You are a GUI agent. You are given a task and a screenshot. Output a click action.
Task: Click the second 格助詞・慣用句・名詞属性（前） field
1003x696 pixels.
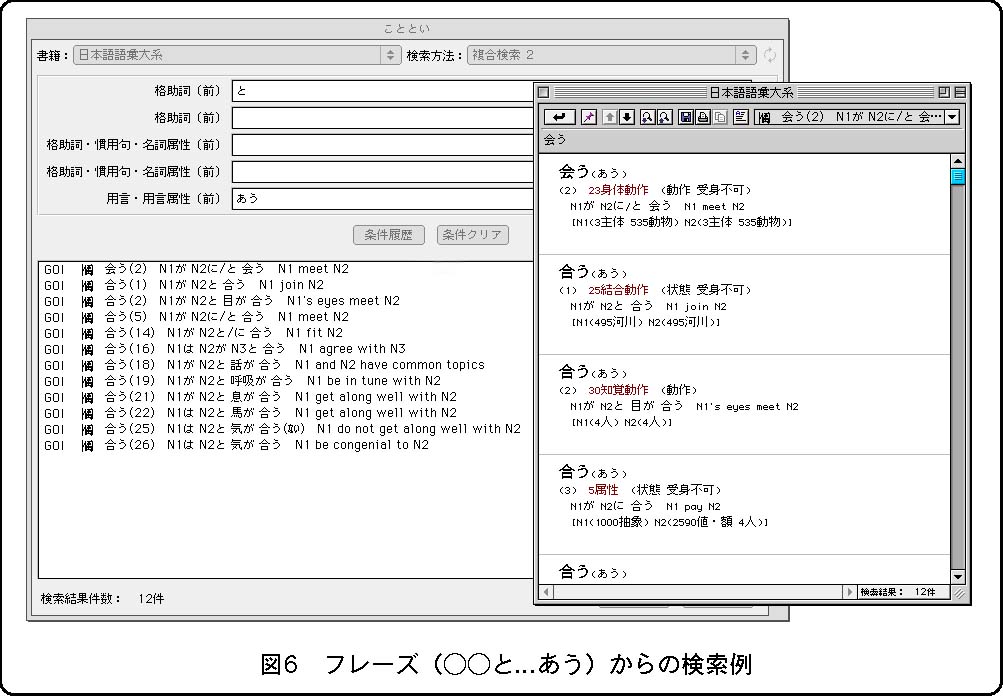[x=383, y=171]
